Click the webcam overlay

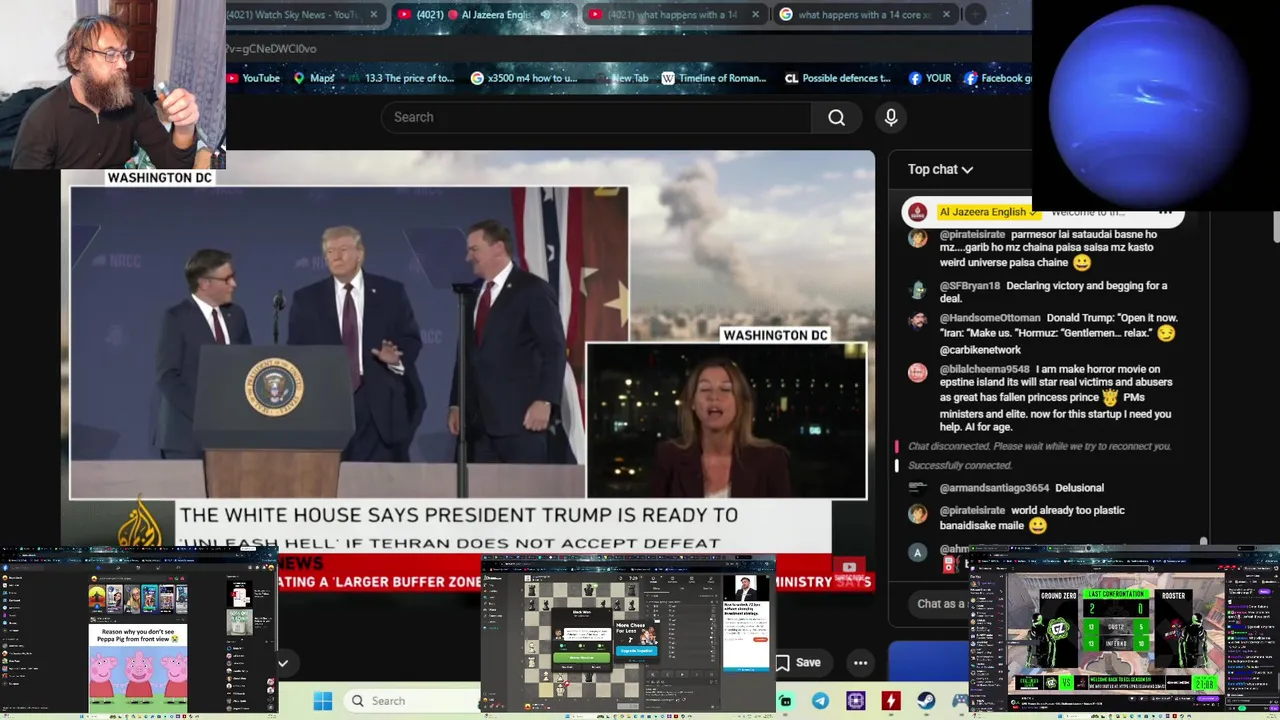coord(112,84)
